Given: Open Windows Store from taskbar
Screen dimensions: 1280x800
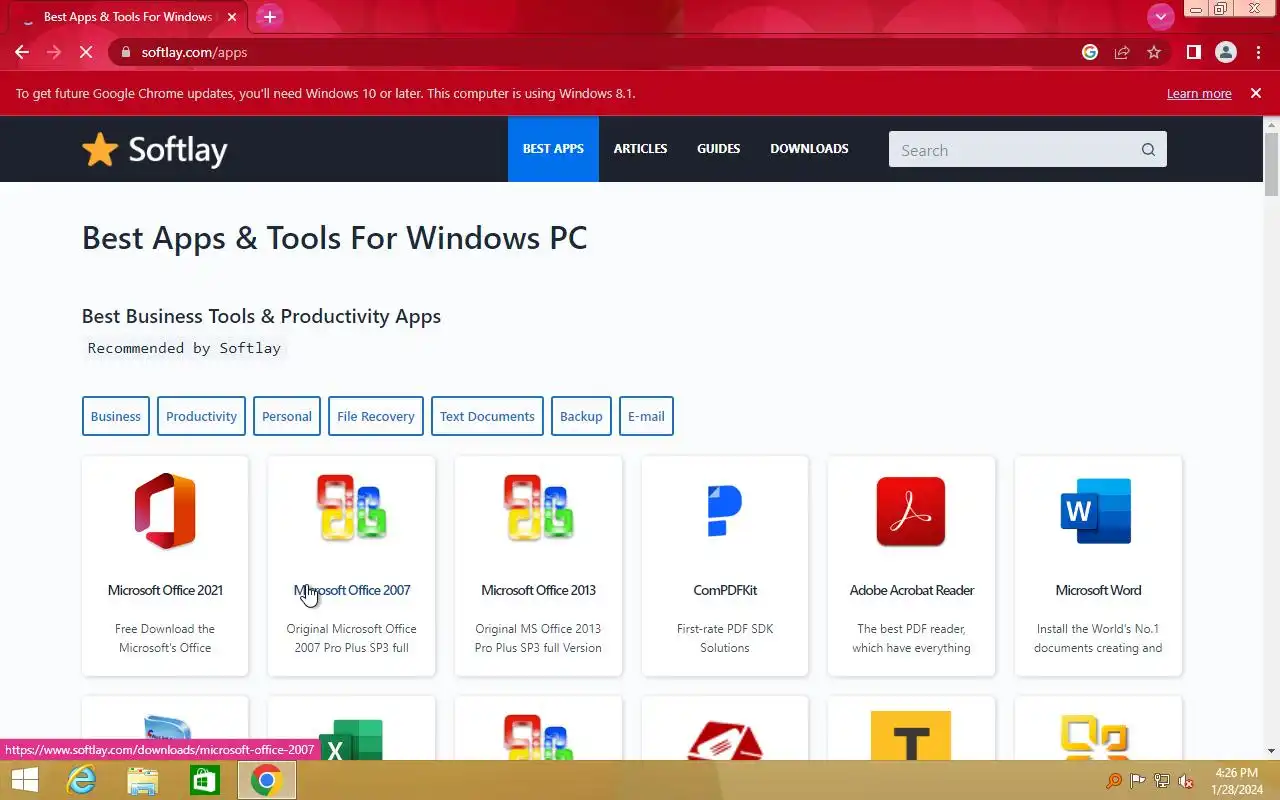Looking at the screenshot, I should pos(204,780).
